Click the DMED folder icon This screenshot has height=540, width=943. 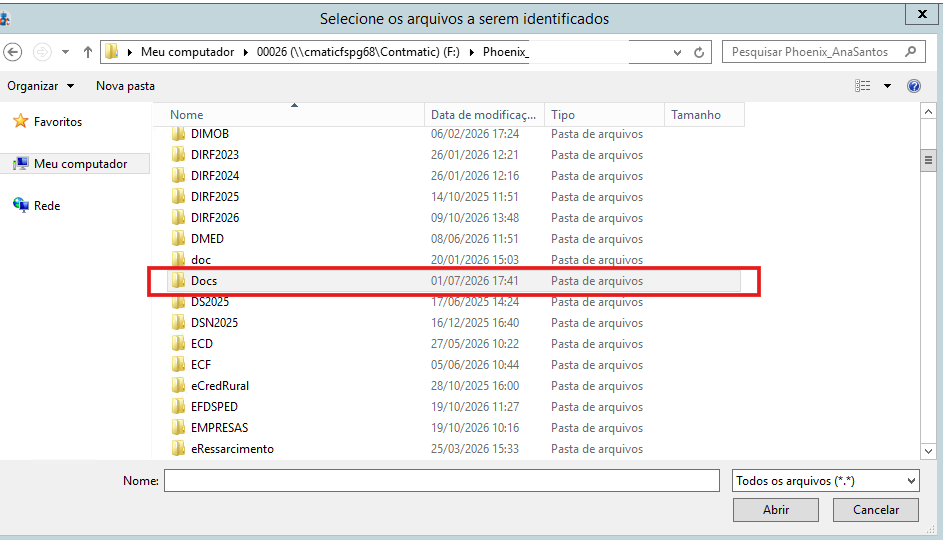point(178,238)
